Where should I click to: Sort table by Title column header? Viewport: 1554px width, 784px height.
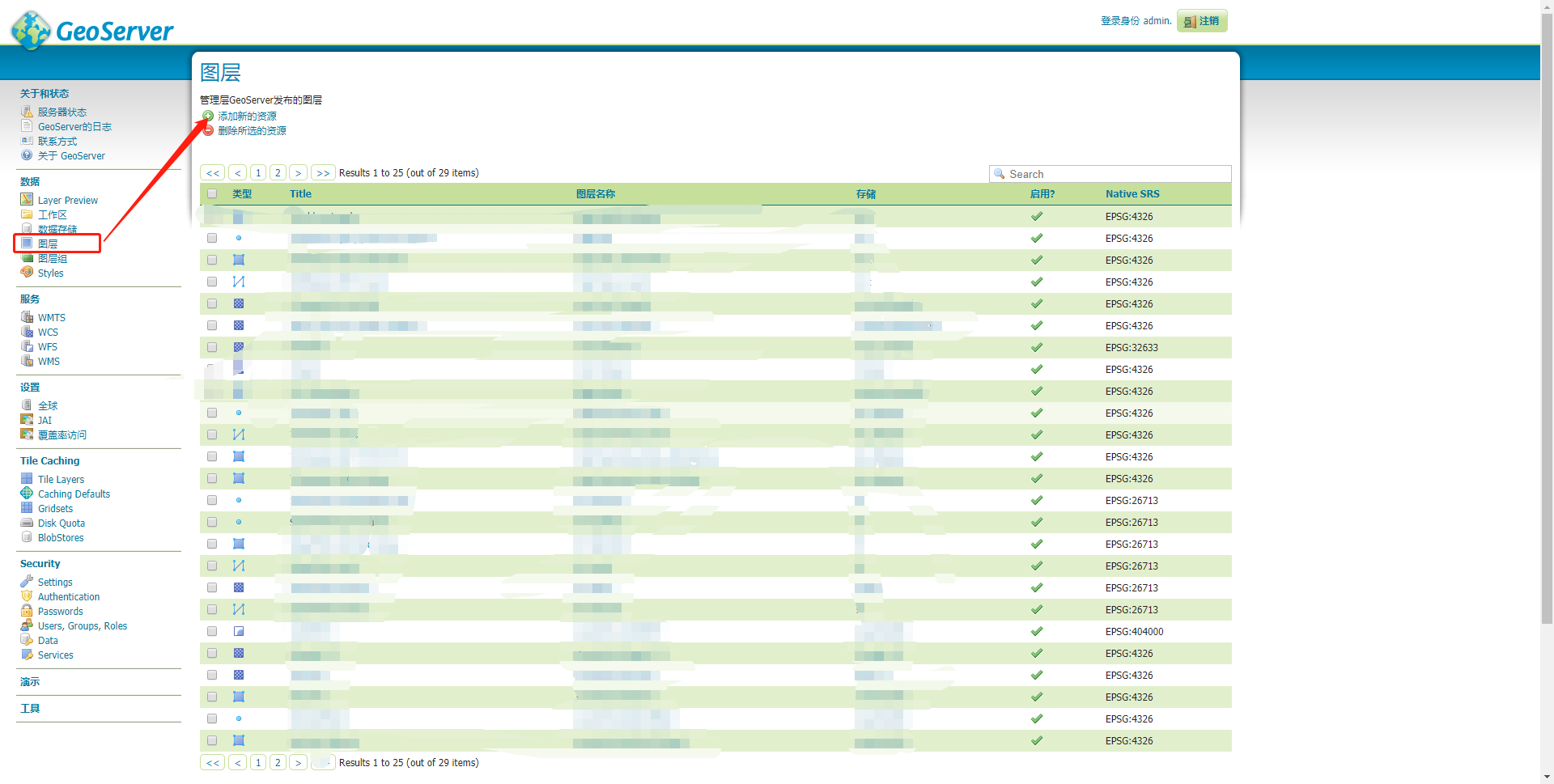[300, 193]
